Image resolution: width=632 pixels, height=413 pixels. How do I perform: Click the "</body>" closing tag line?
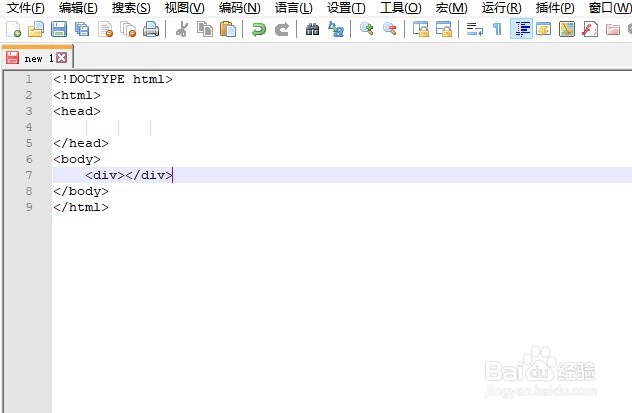81,191
